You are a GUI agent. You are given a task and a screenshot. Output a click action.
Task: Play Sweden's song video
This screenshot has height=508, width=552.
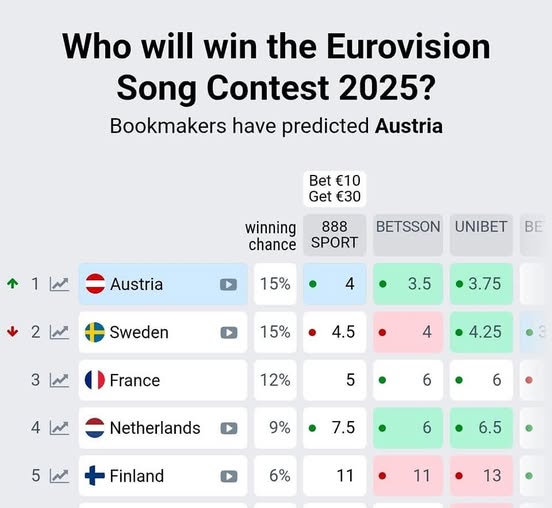[x=228, y=332]
